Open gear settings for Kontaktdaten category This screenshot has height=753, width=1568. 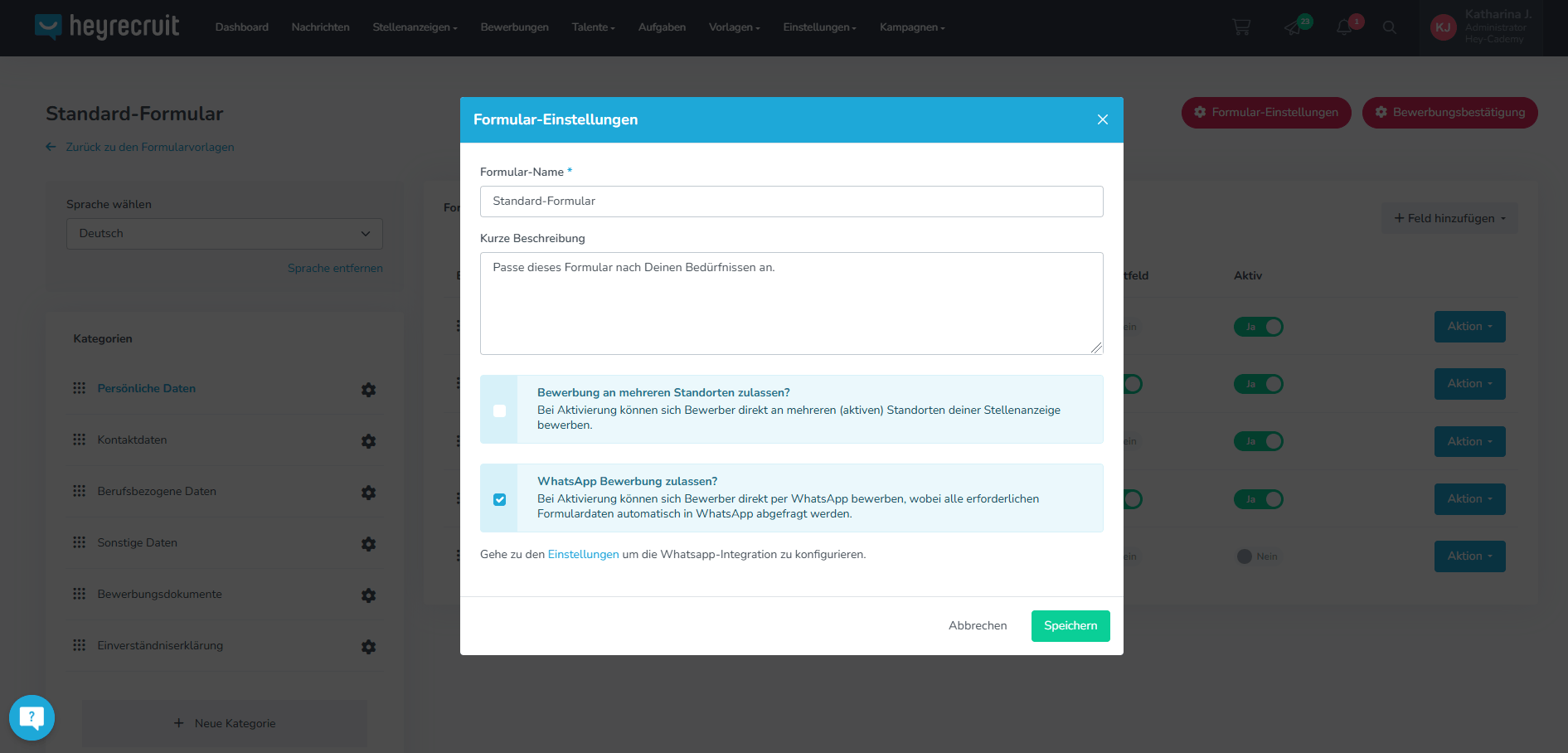pos(369,441)
